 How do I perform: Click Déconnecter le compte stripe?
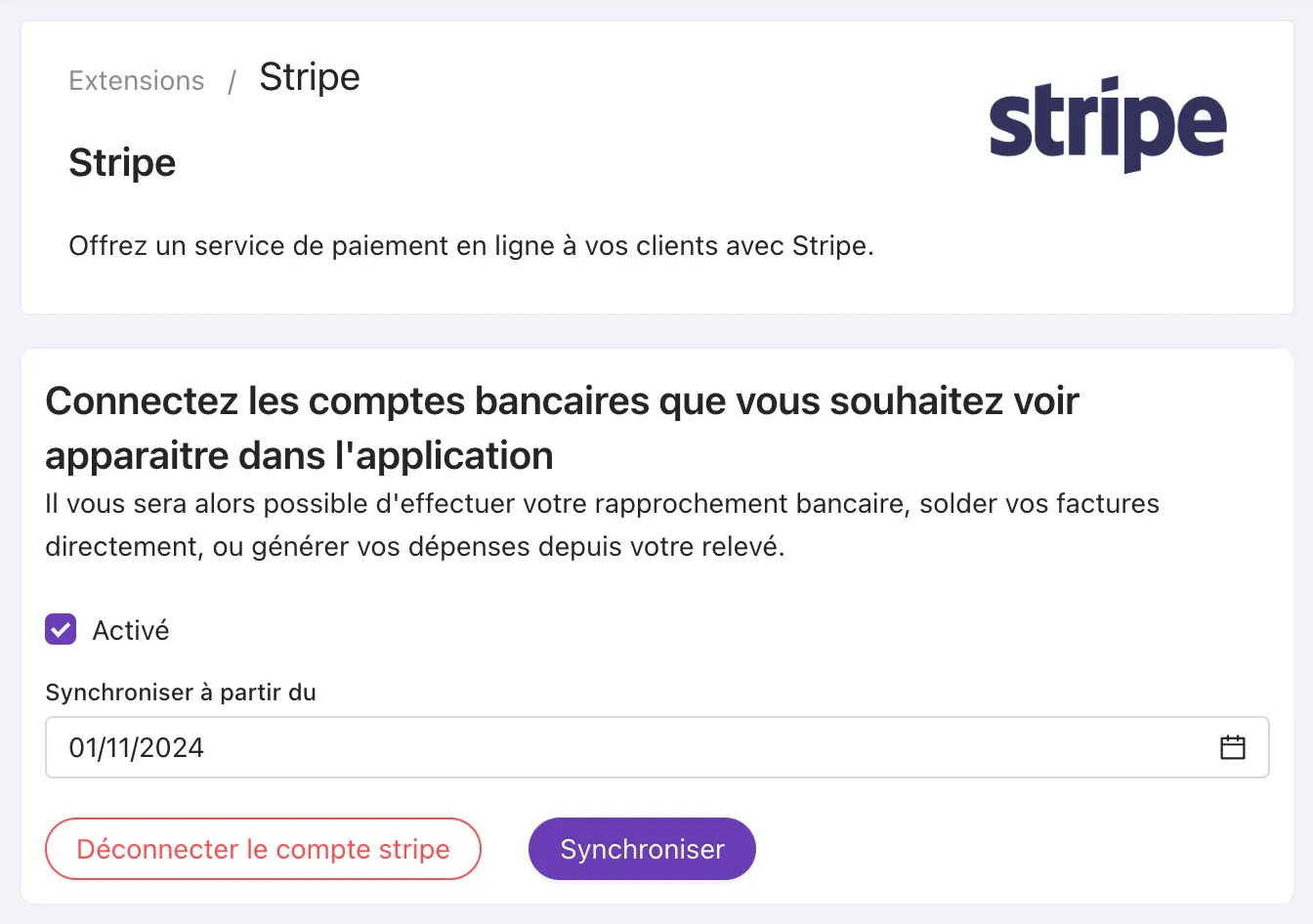(x=263, y=849)
